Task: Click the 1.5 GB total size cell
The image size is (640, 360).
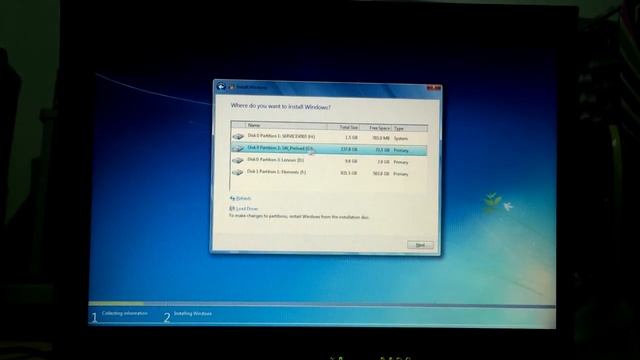Action: click(x=351, y=138)
